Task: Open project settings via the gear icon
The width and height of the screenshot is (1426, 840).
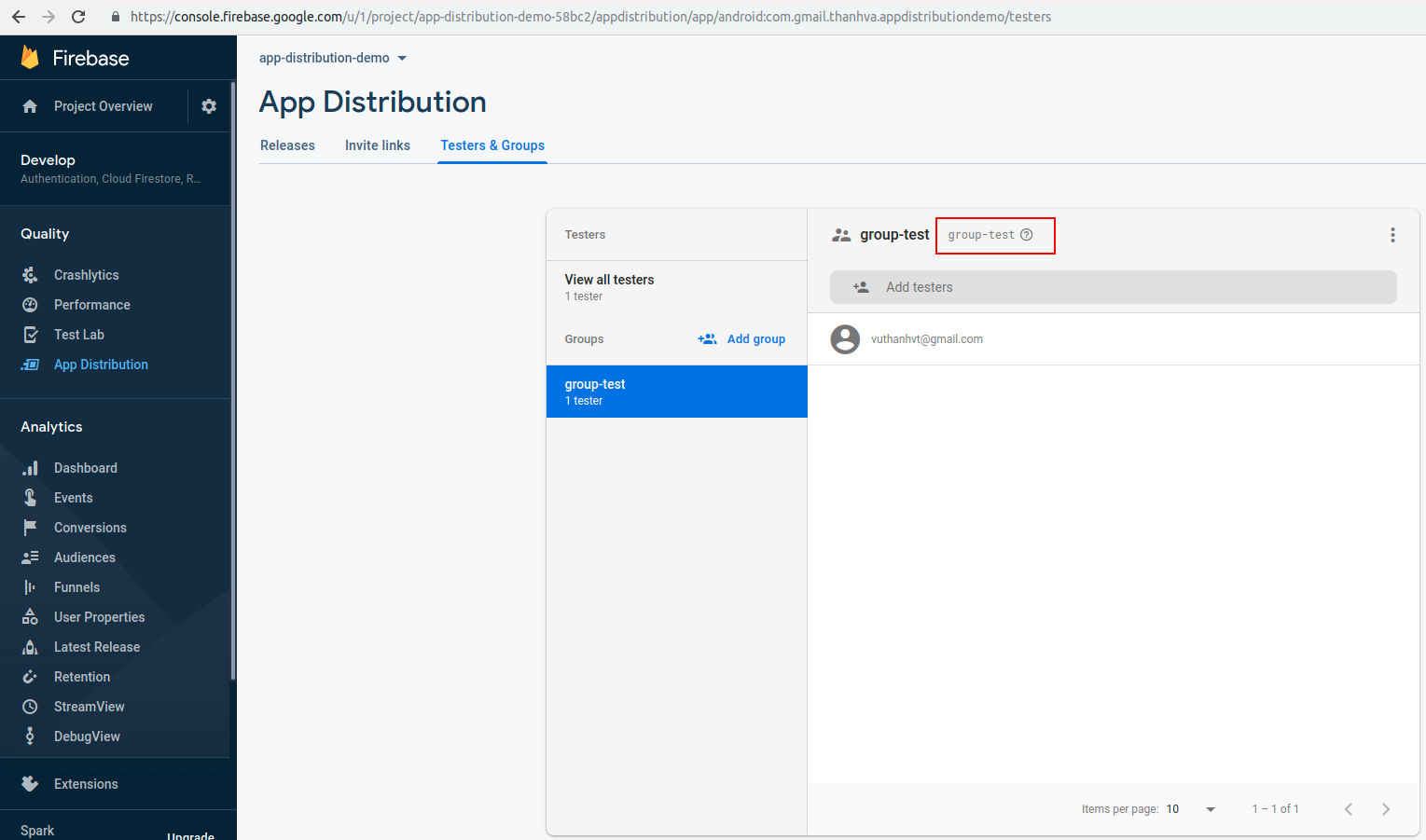Action: [x=209, y=105]
